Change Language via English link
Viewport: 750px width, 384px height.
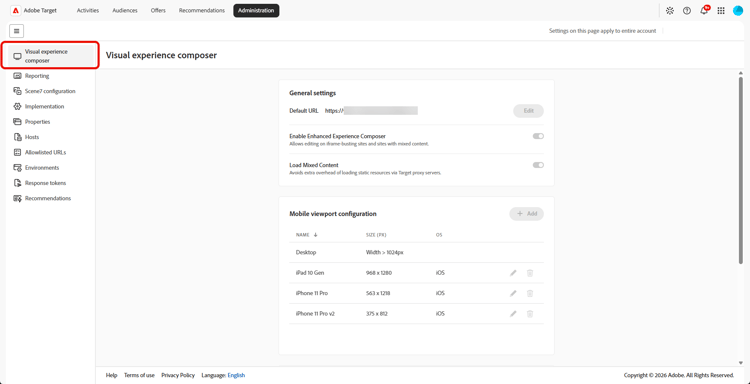click(x=236, y=375)
